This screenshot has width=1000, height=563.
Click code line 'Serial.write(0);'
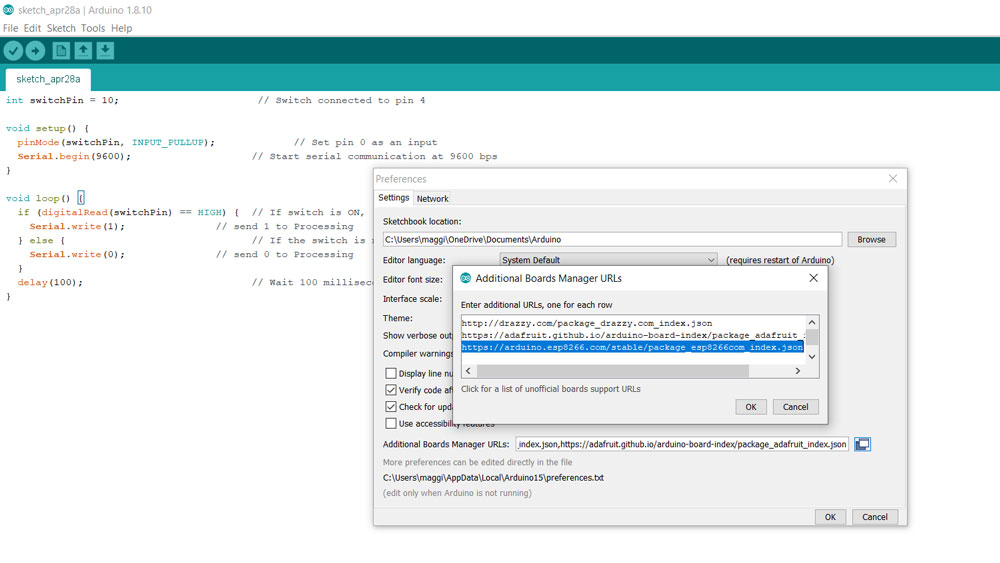click(x=77, y=254)
